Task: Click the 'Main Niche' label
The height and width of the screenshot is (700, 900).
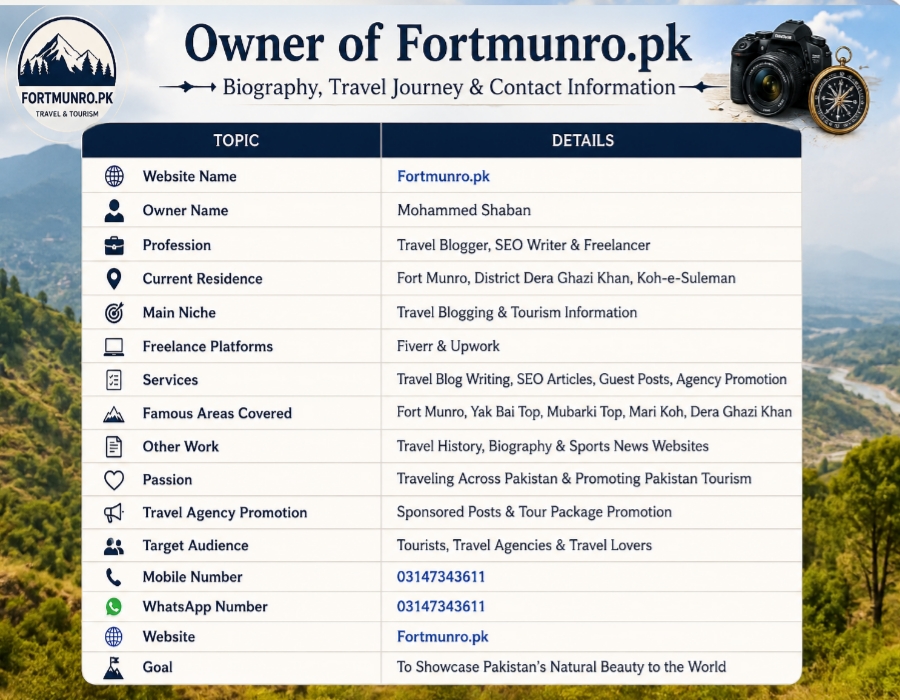Action: click(x=179, y=313)
